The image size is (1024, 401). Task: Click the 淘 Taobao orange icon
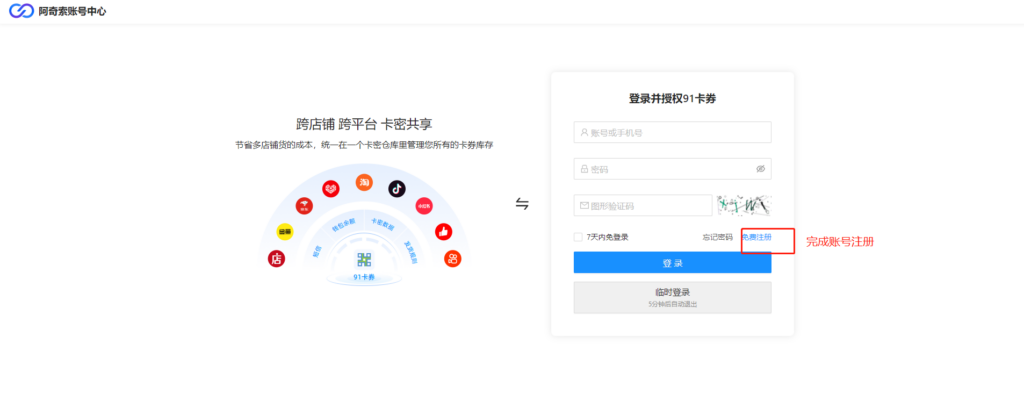coord(364,182)
